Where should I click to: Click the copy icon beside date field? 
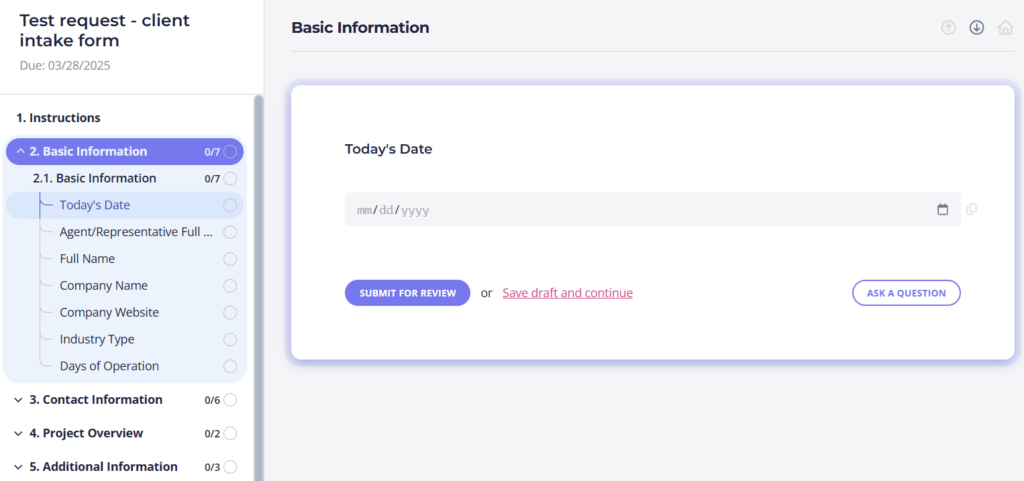[x=971, y=210]
